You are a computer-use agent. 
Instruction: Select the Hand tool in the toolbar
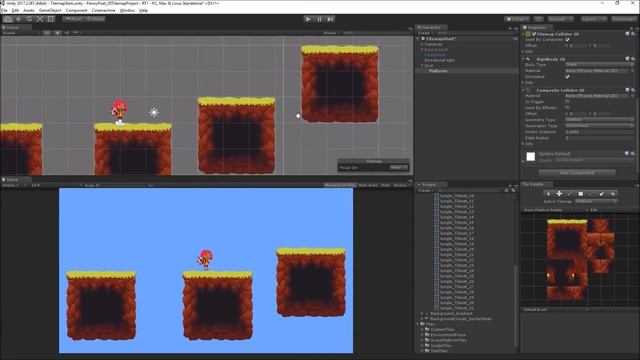[8, 19]
